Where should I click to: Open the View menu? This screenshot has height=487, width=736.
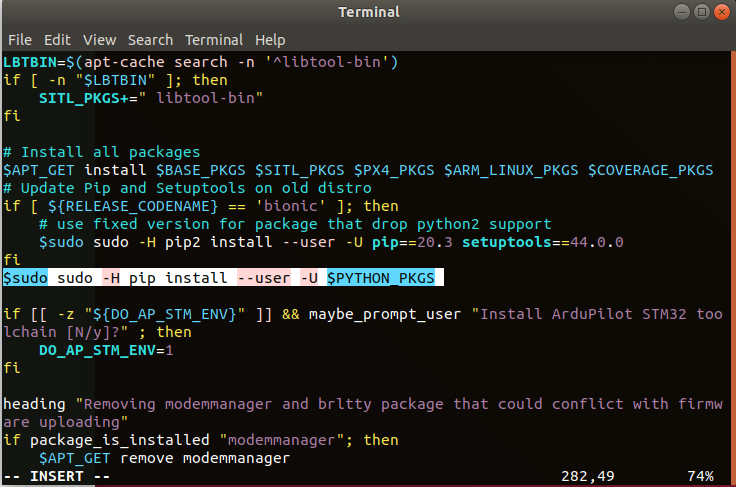tap(99, 40)
